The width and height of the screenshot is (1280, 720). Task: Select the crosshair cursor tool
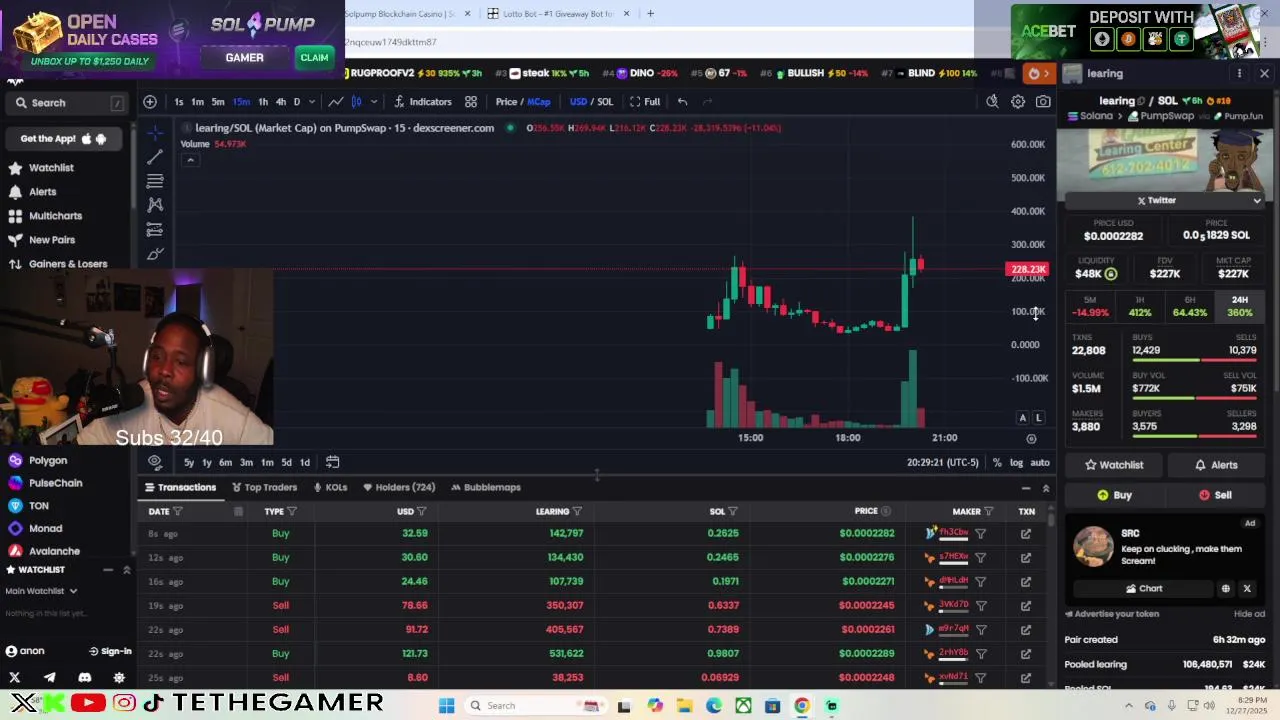tap(155, 133)
